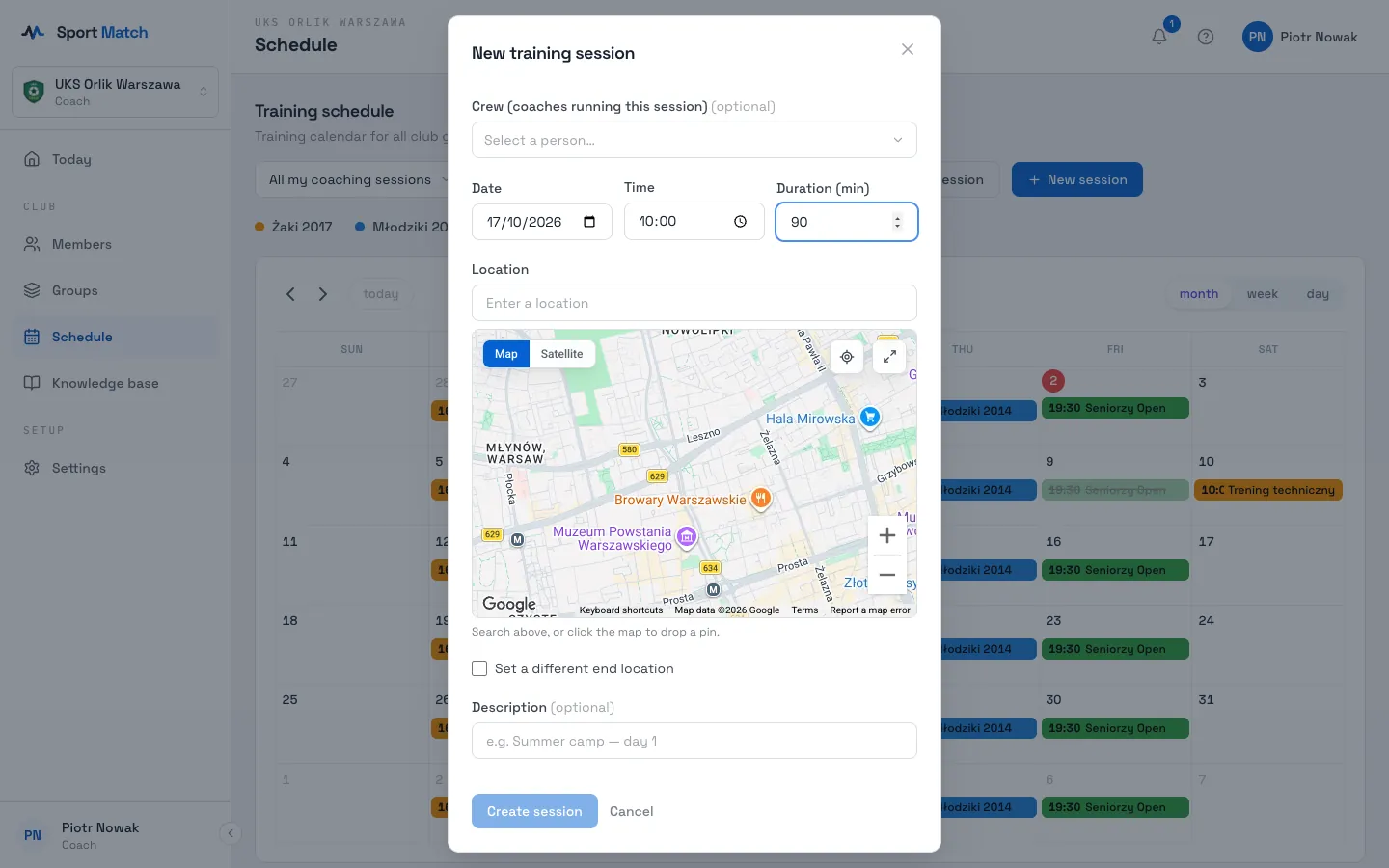Enable Set a different end location

coord(479,668)
